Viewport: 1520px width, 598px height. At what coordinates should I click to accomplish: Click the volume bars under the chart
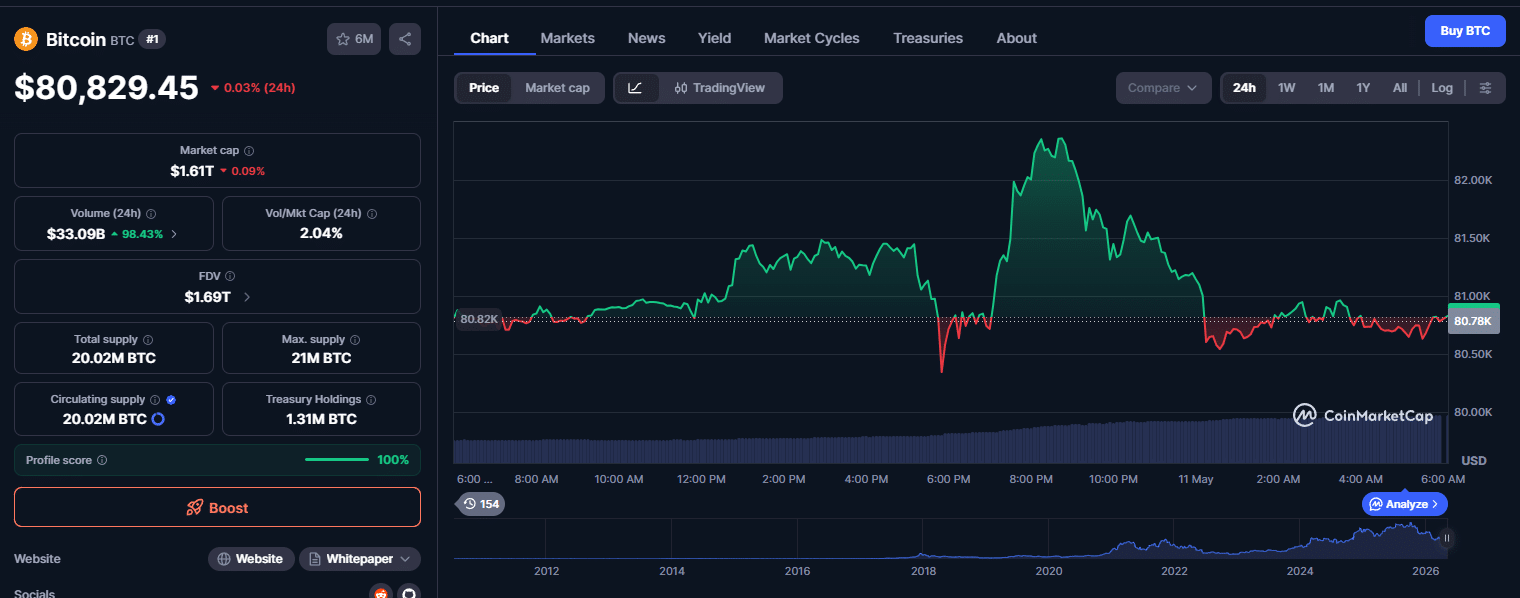coord(950,442)
